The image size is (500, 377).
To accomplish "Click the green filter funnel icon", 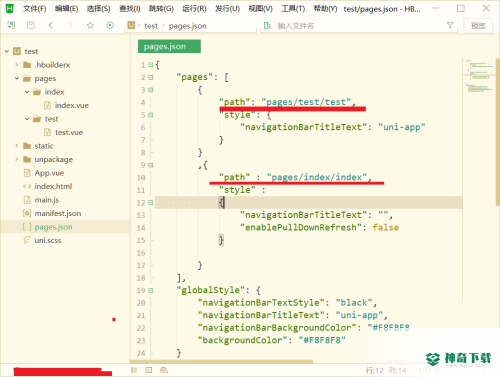I will (x=450, y=25).
